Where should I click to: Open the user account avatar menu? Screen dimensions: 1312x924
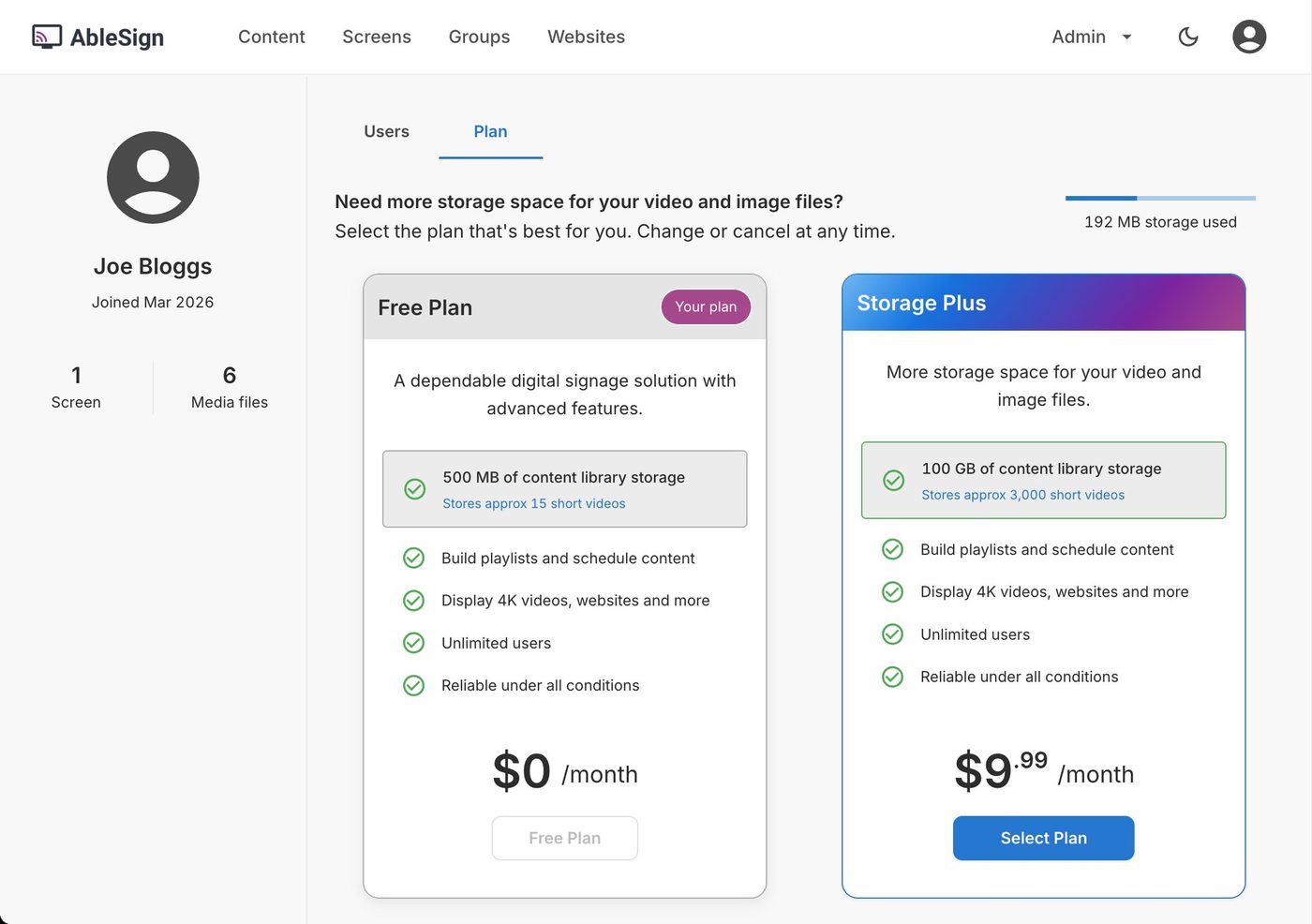1249,37
